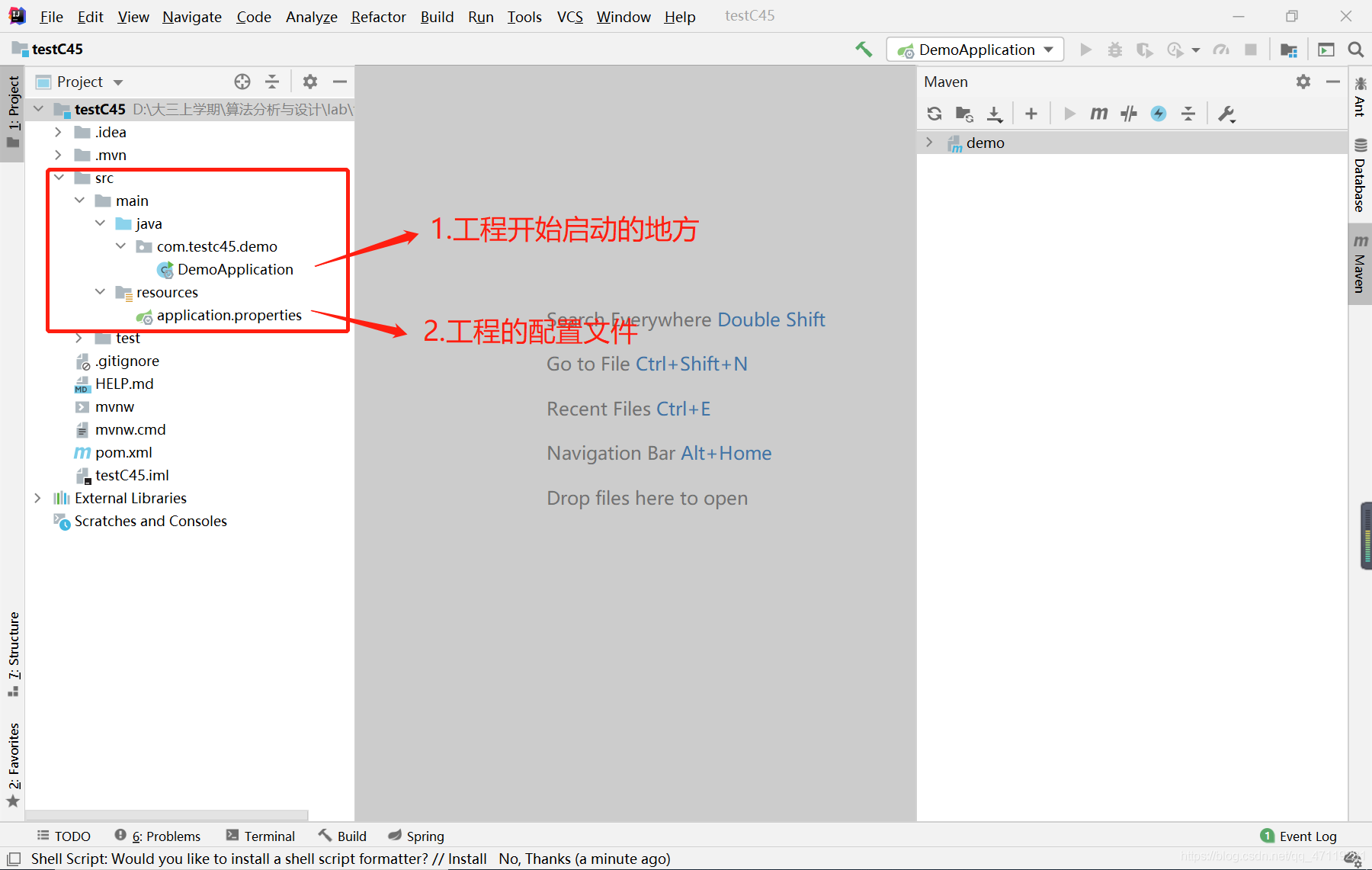The width and height of the screenshot is (1372, 870).
Task: Start debugging with the bug icon
Action: tap(1115, 50)
